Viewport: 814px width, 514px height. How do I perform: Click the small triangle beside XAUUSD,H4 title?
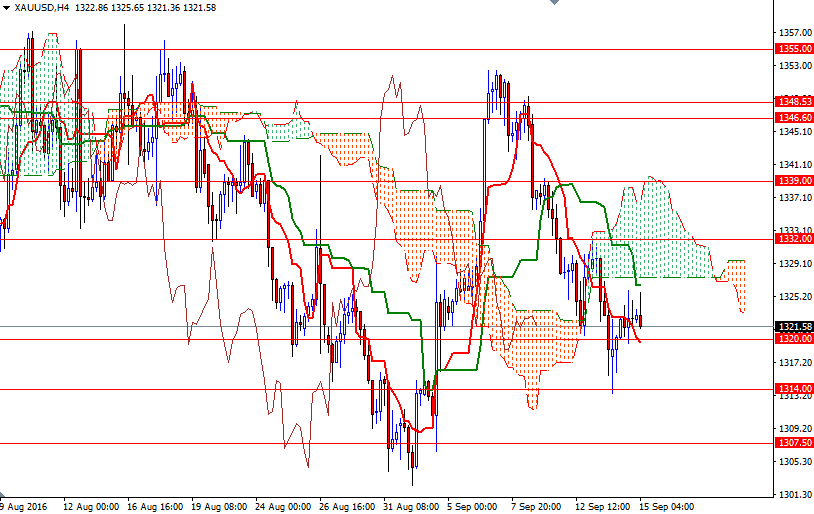(x=6, y=8)
